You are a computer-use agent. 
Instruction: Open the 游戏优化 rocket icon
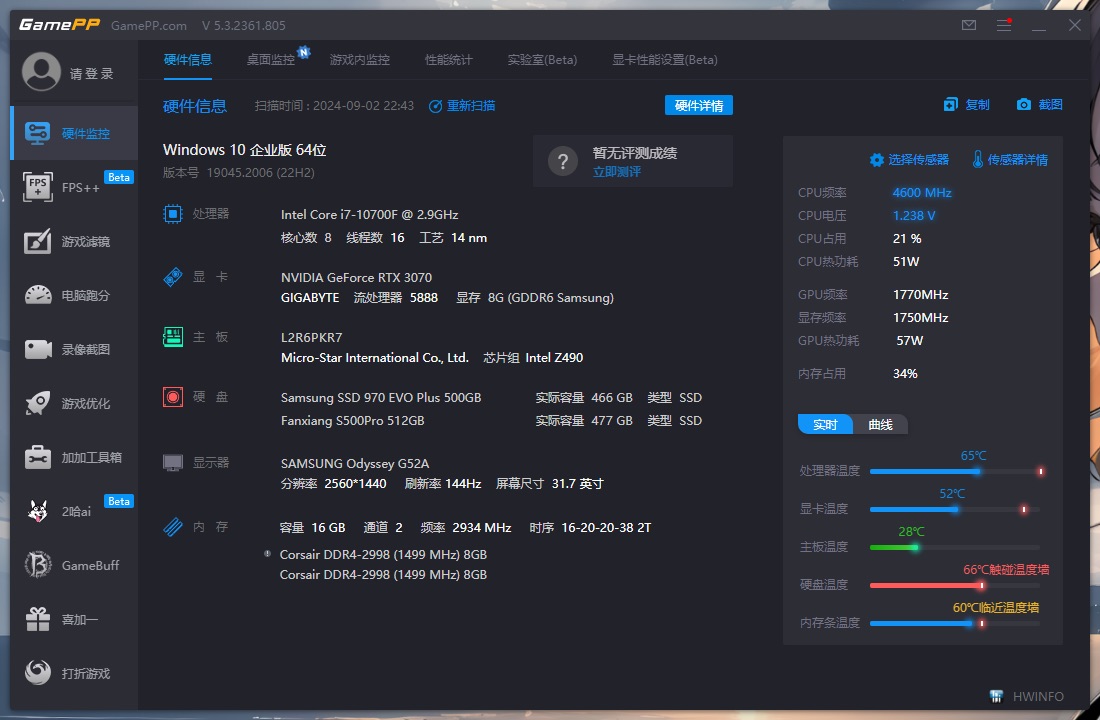pyautogui.click(x=38, y=403)
